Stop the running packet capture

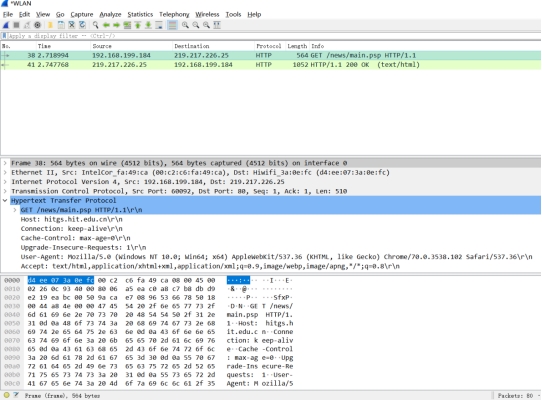tap(16, 25)
